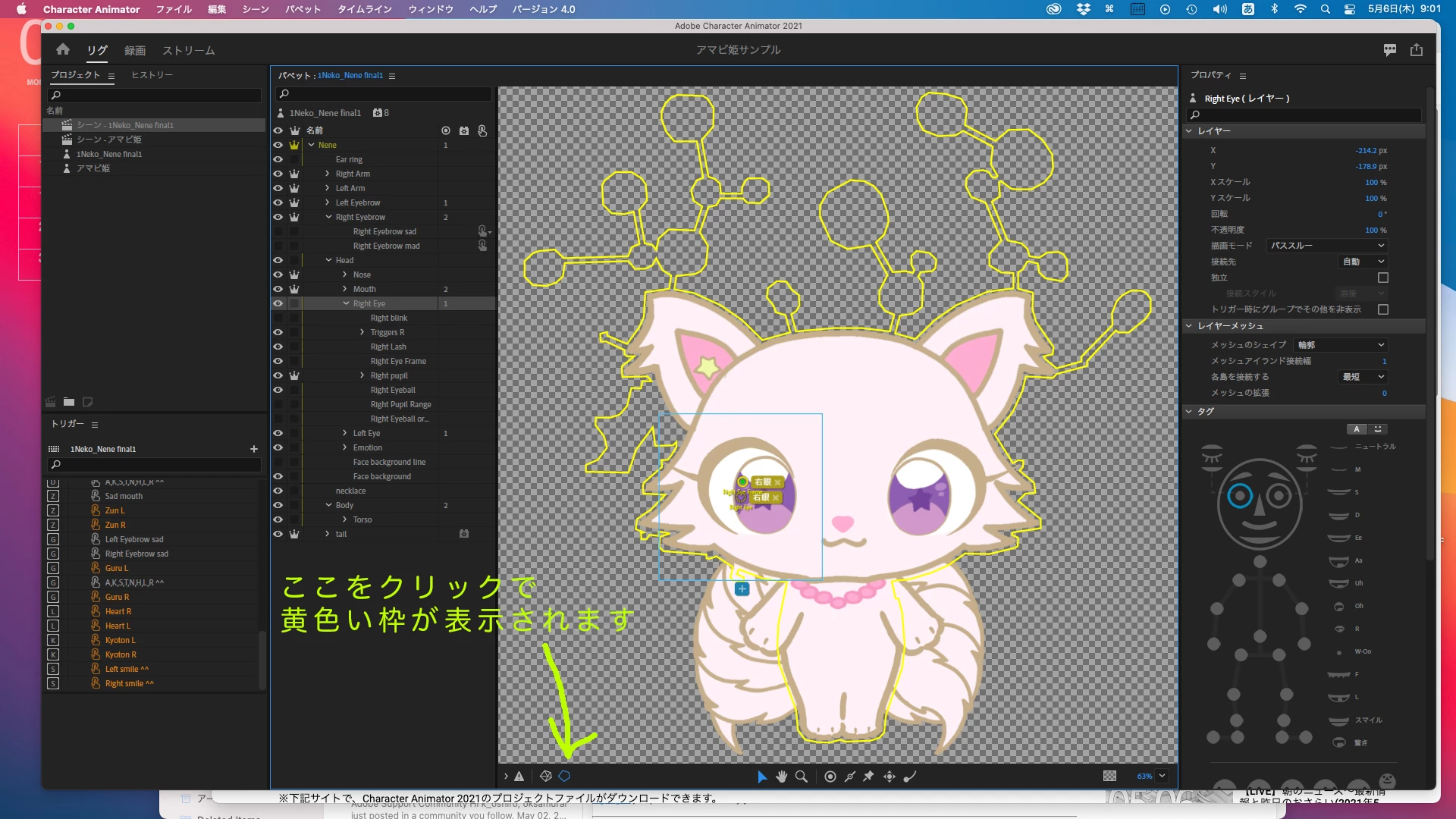Toggle mesh outline display icon

[x=564, y=777]
